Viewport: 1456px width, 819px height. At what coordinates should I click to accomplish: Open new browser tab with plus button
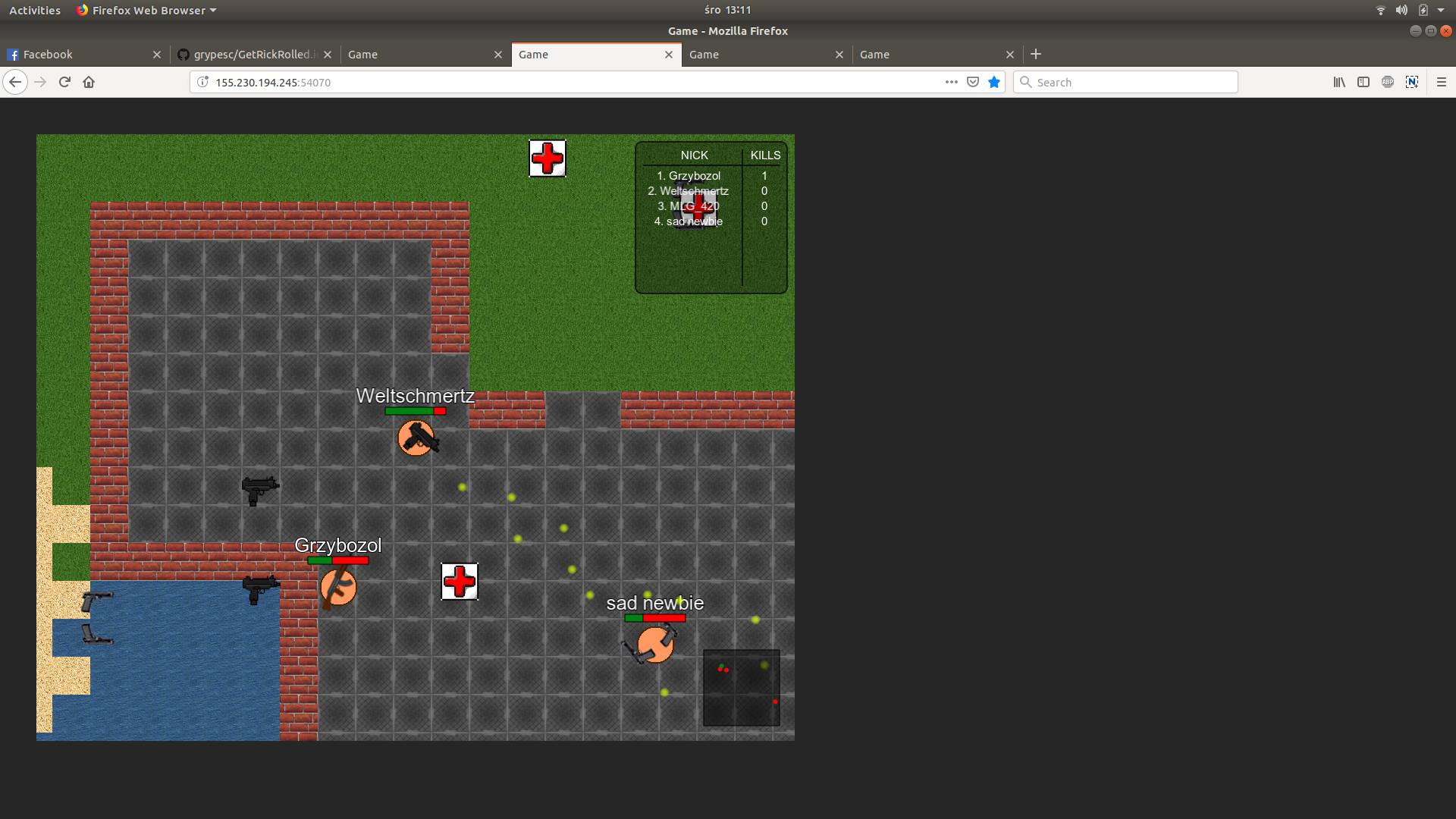click(x=1036, y=54)
